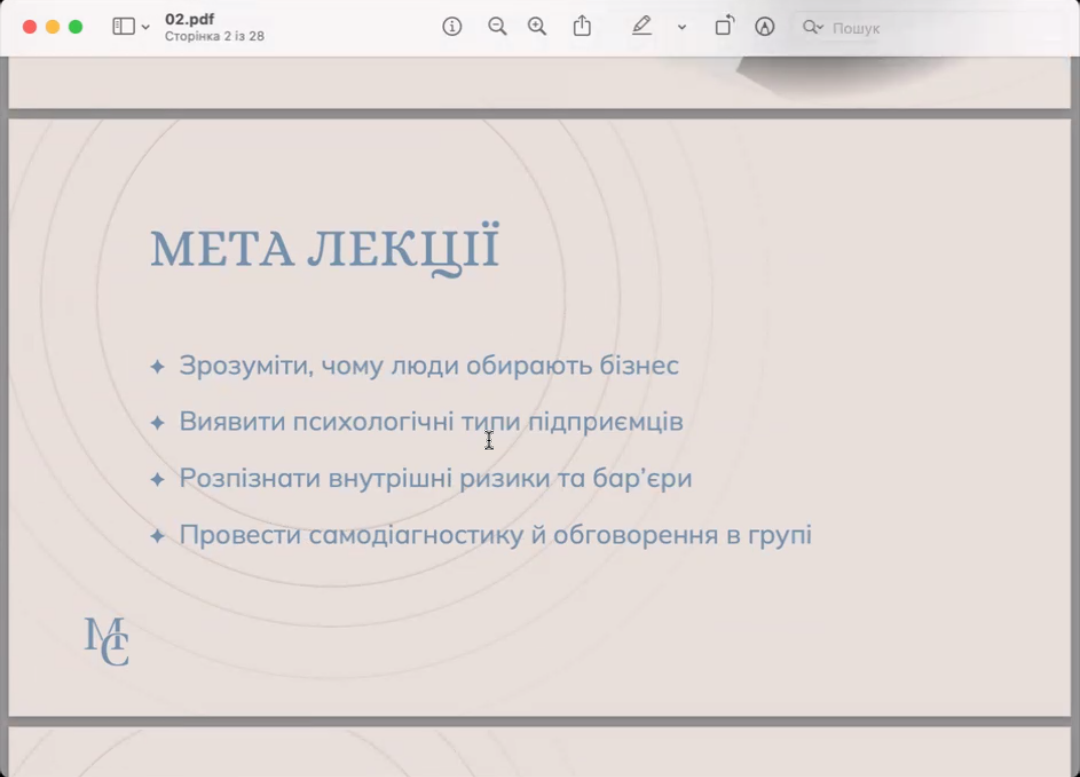Rotate the PDF page with rotate icon
The width and height of the screenshot is (1080, 777).
click(724, 27)
